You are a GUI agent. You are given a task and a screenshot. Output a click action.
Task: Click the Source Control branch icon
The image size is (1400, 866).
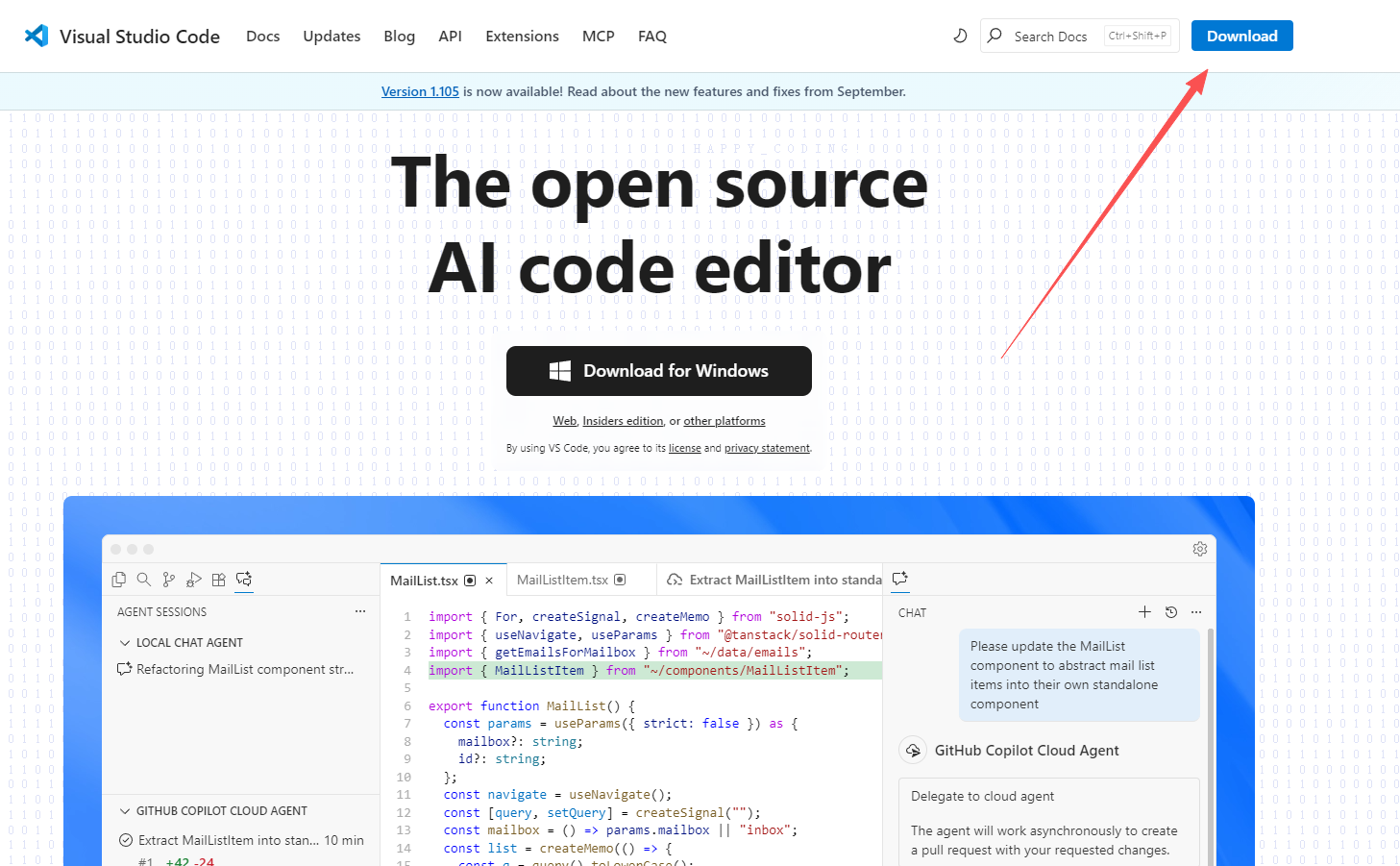(169, 580)
